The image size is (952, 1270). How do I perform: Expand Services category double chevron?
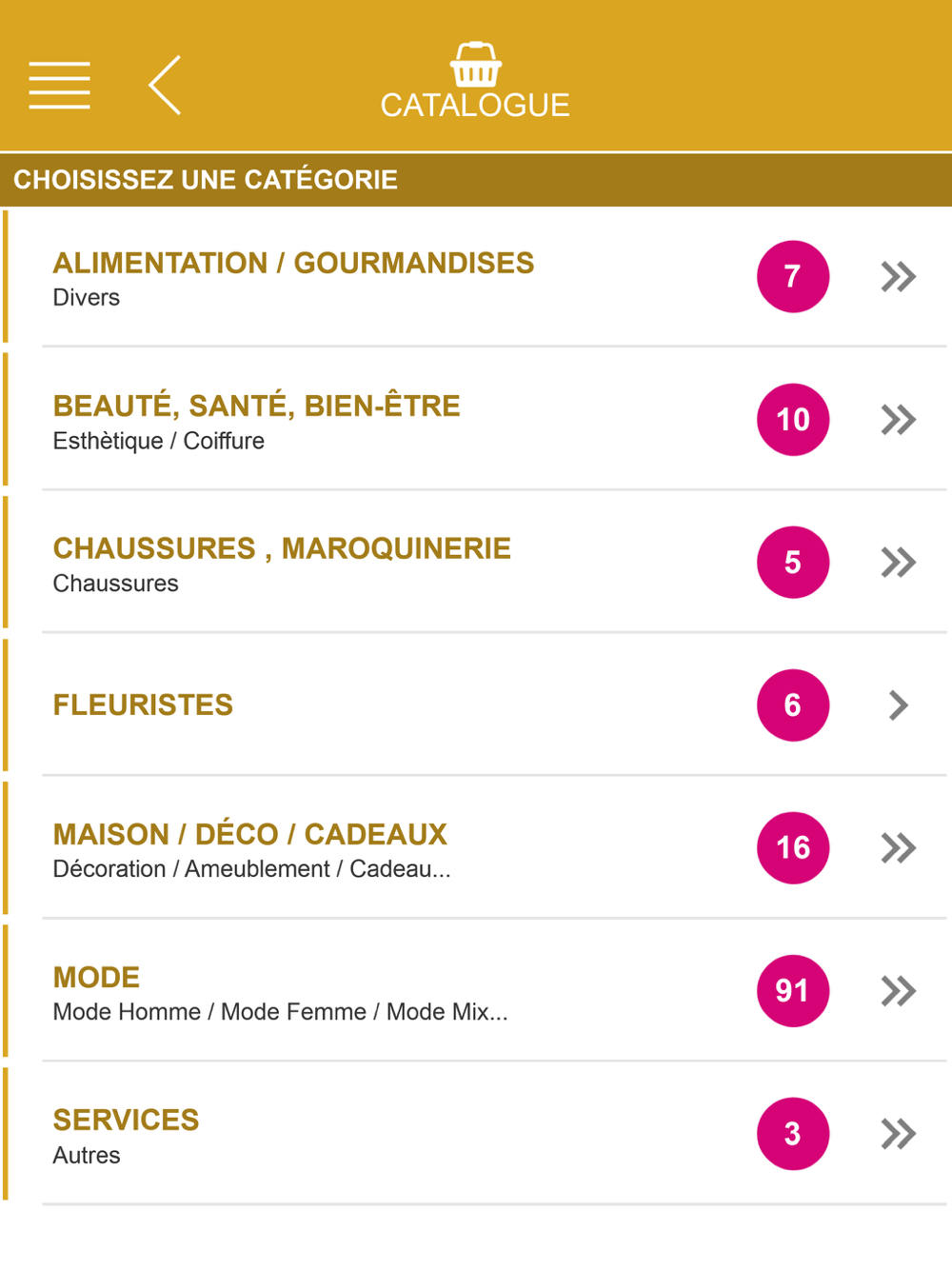899,1133
